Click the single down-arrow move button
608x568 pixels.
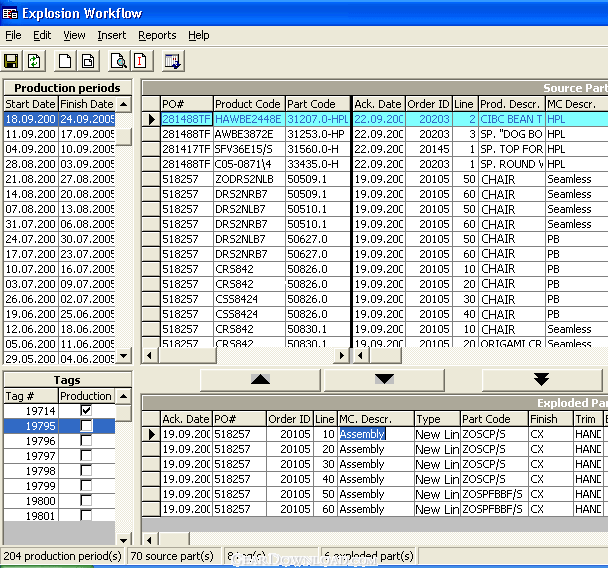pos(384,380)
